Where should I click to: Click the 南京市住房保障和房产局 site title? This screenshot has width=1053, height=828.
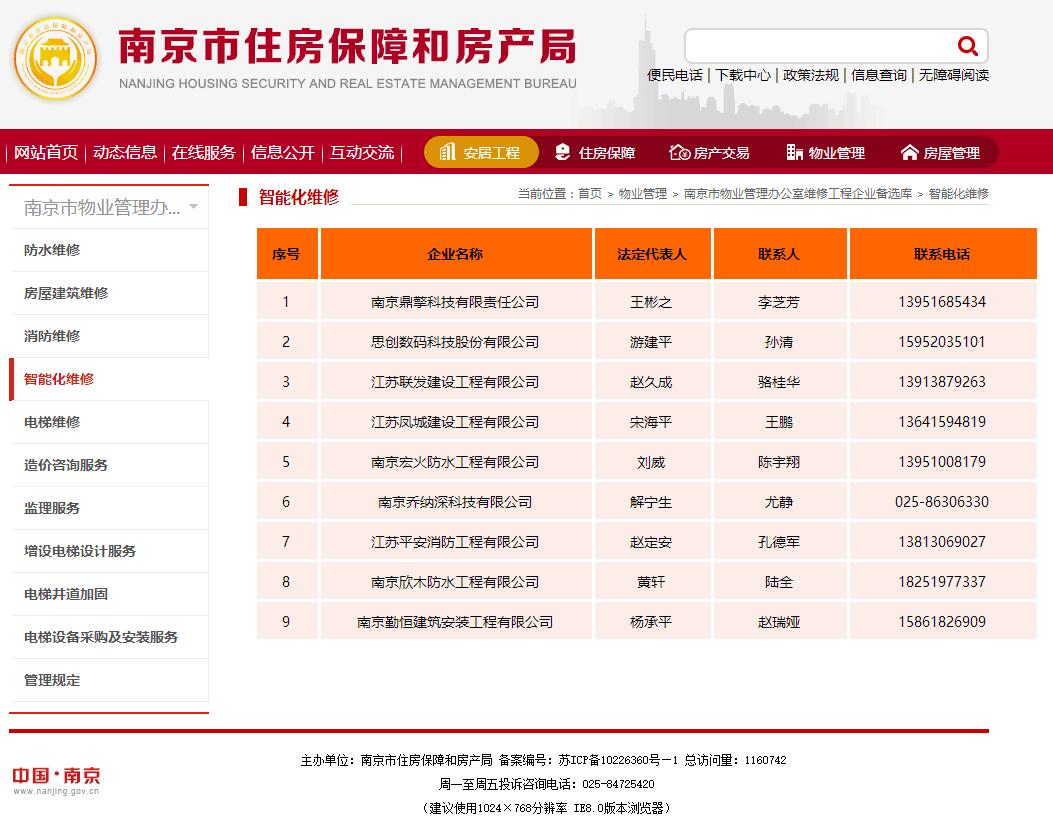coord(348,46)
